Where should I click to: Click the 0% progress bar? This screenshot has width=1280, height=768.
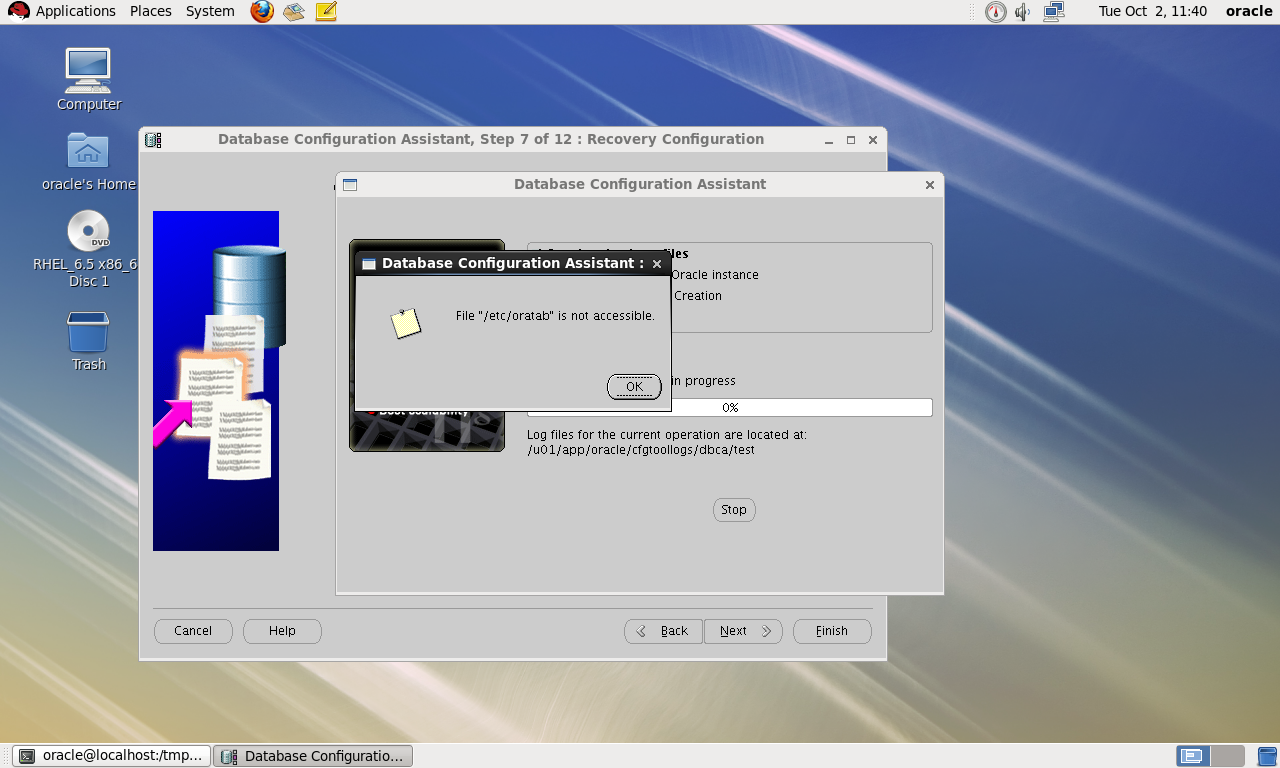tap(730, 408)
